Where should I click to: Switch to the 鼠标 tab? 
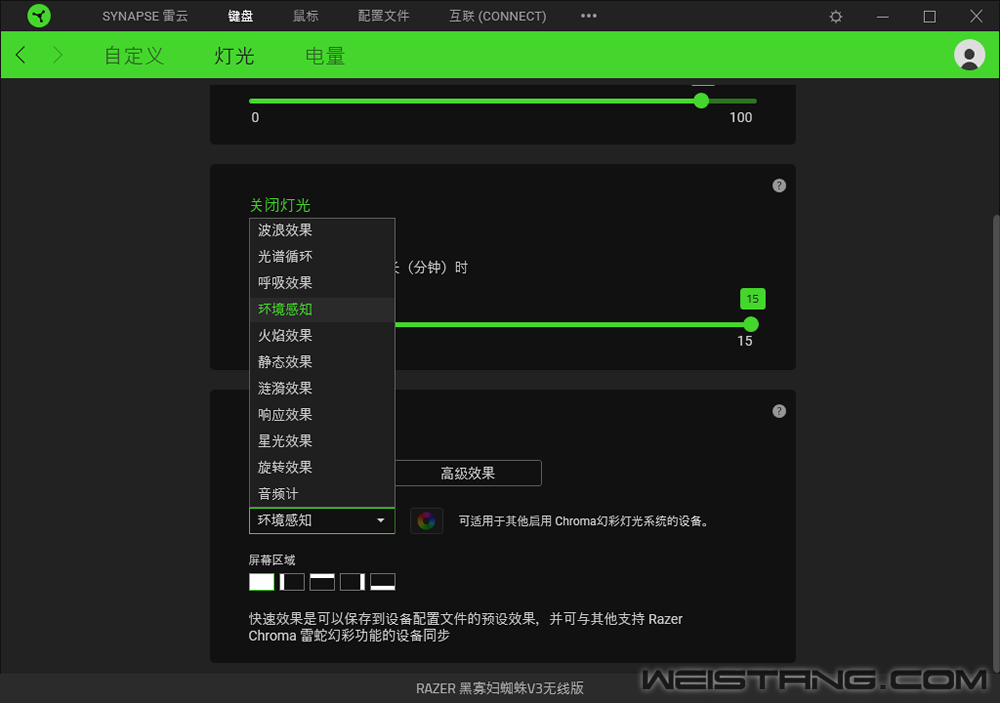point(305,16)
